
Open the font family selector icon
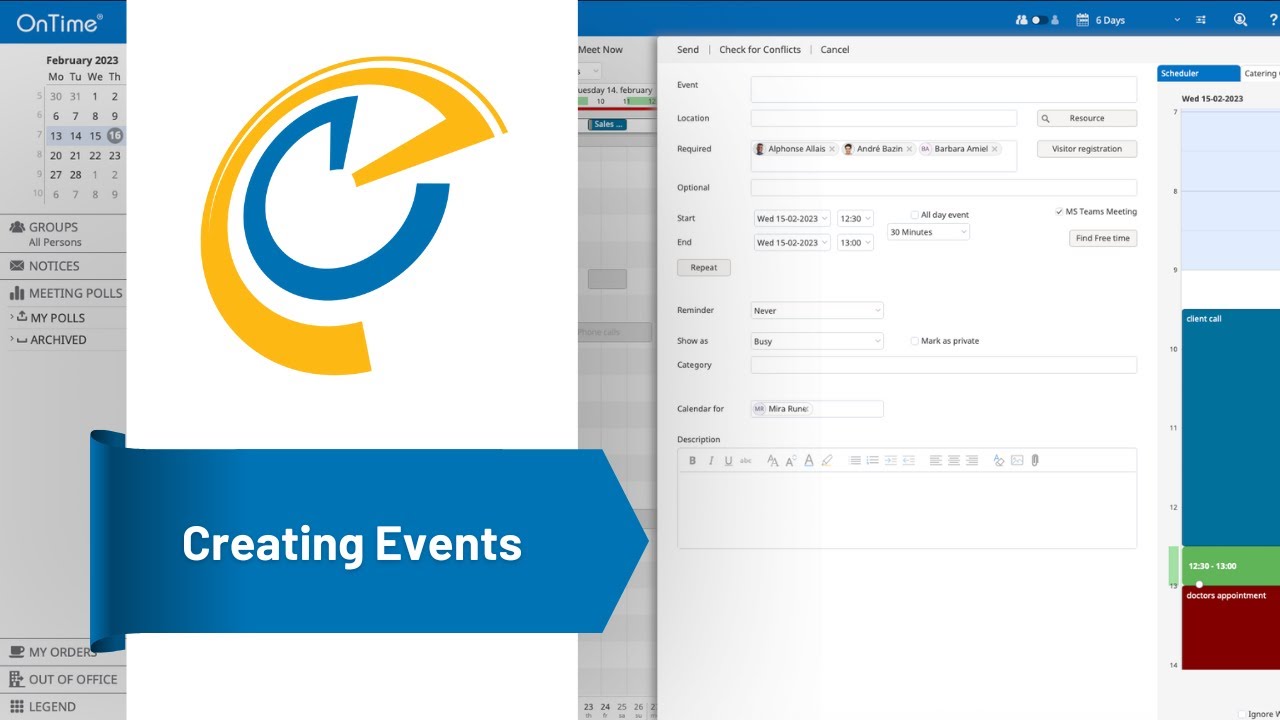(772, 461)
